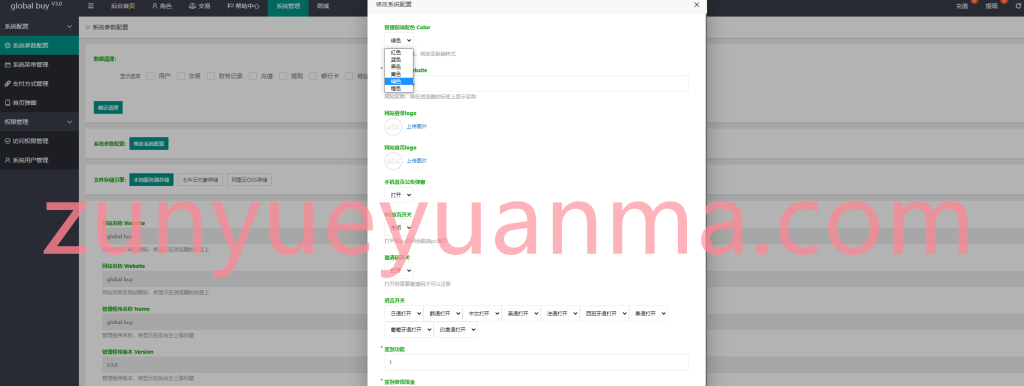Open the 手机首页公告弹窗 dropdown
This screenshot has height=386, width=1024.
[398, 195]
